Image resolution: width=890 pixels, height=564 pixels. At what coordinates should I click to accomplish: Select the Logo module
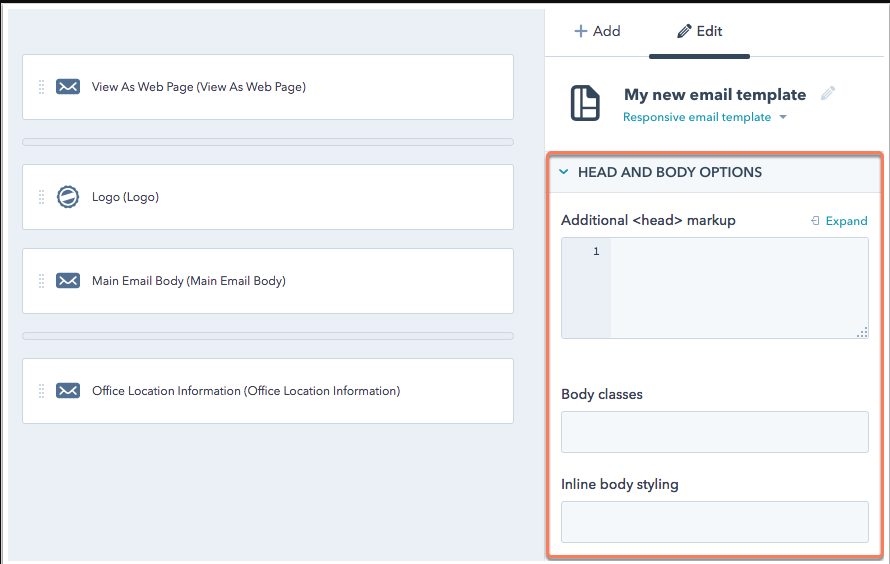[x=268, y=197]
